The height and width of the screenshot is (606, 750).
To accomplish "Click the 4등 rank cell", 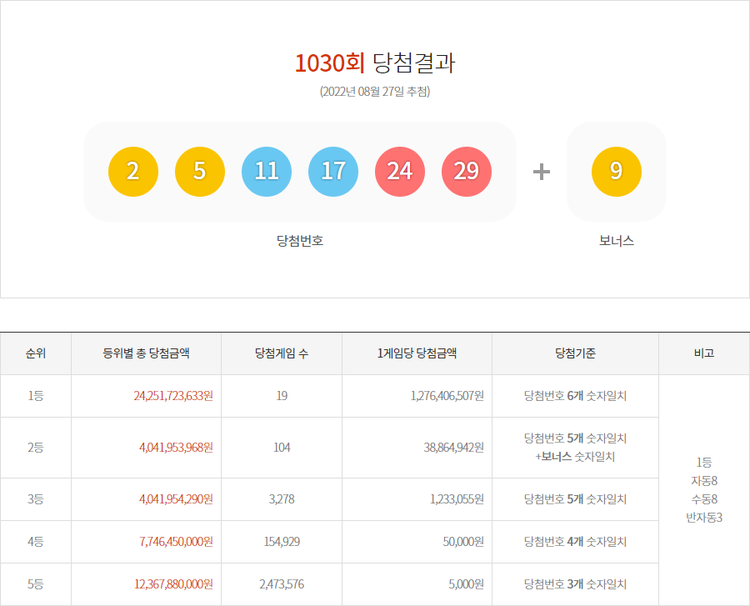I will (36, 542).
